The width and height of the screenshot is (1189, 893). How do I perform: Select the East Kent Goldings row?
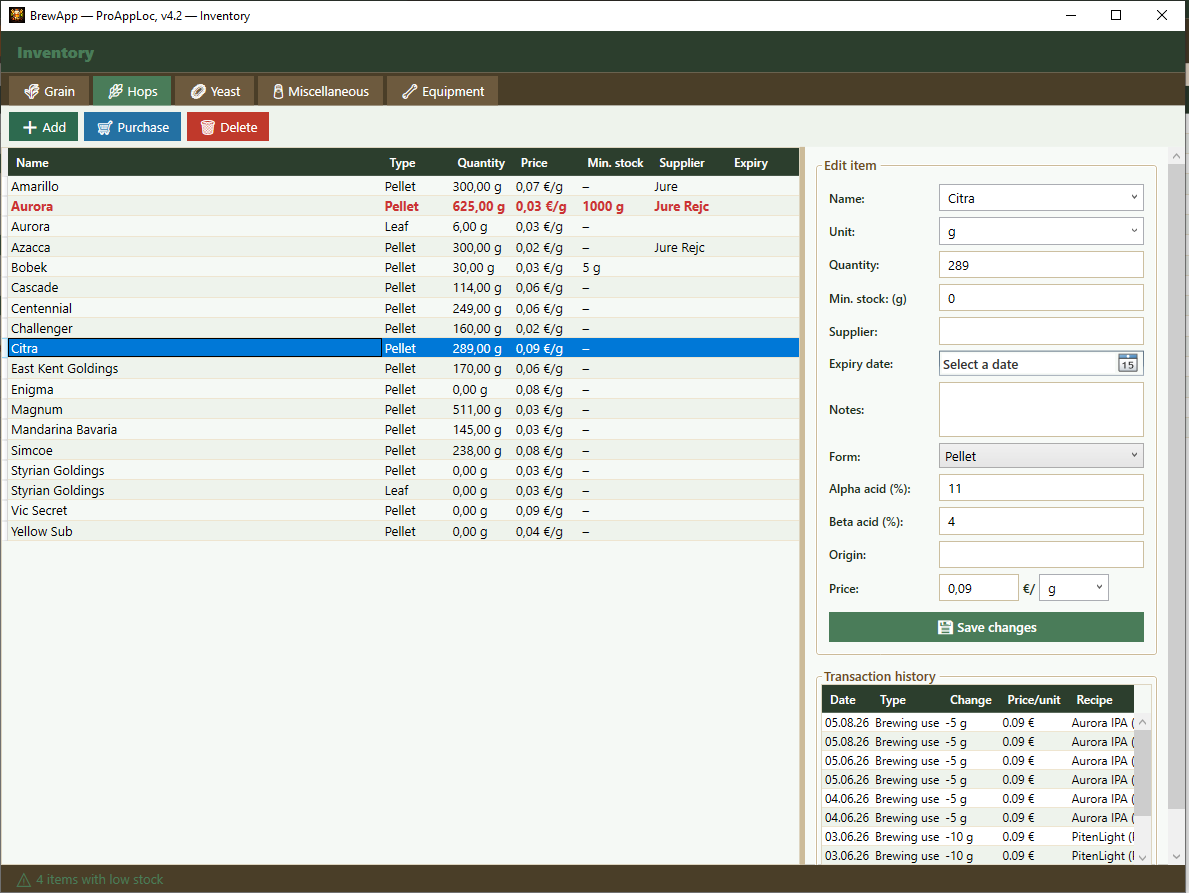(403, 368)
